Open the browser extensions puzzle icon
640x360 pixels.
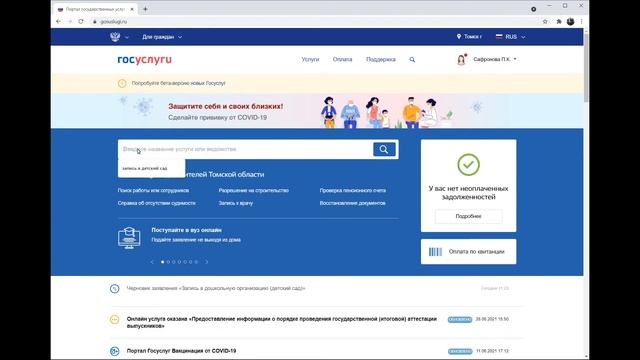coord(559,22)
